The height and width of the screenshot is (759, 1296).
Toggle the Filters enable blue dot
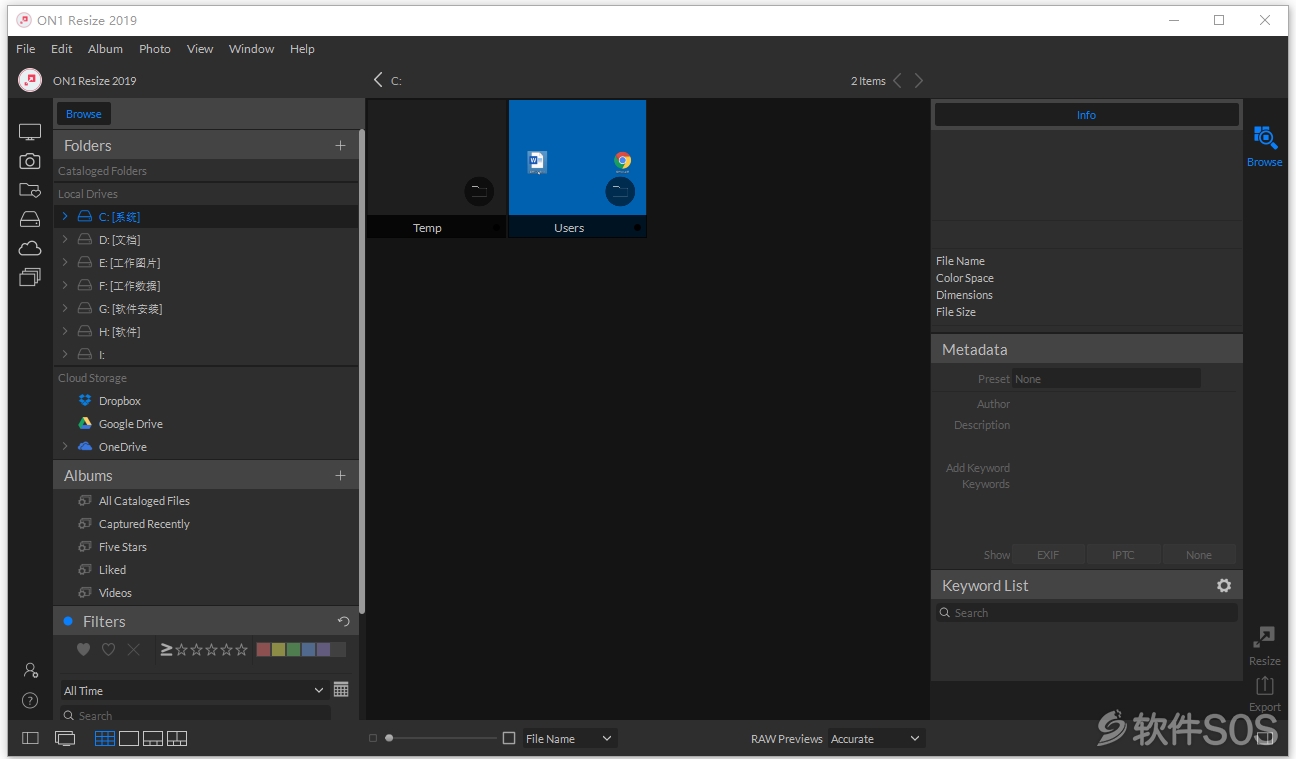pos(68,622)
